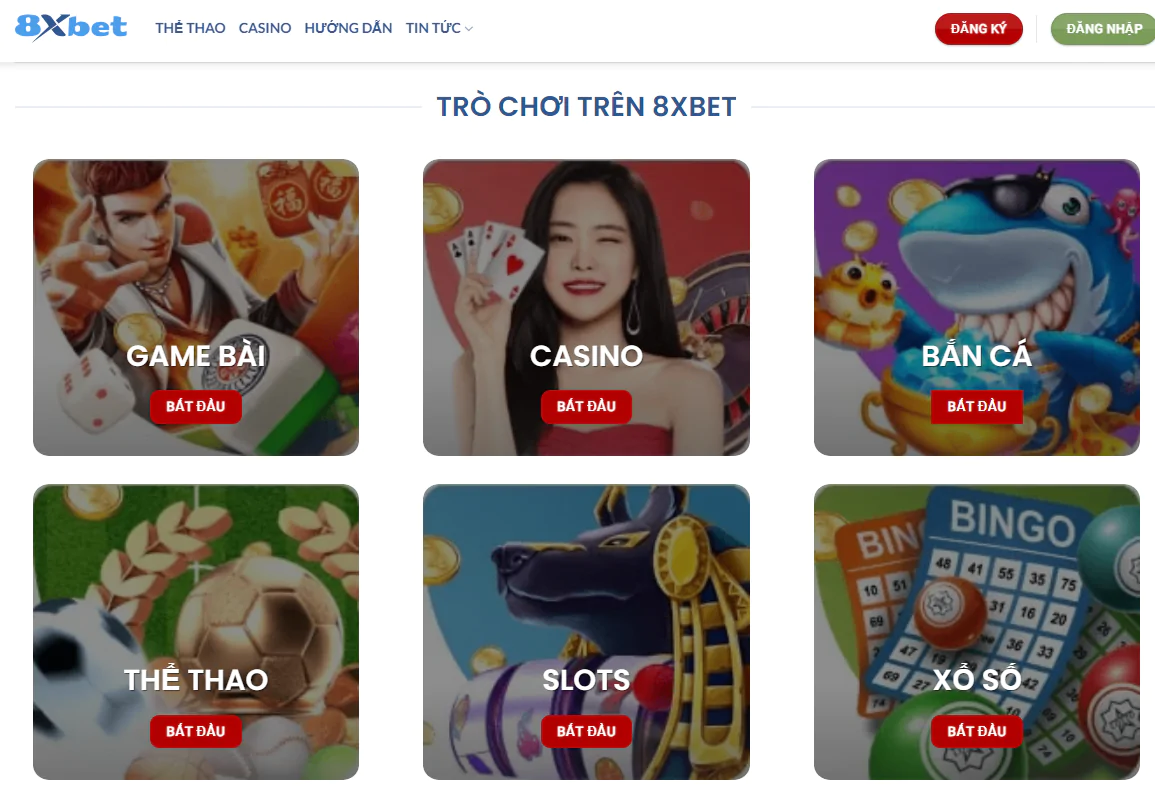Click BẮT ĐẦU under SLOTS card
Image resolution: width=1155 pixels, height=795 pixels.
tap(586, 731)
